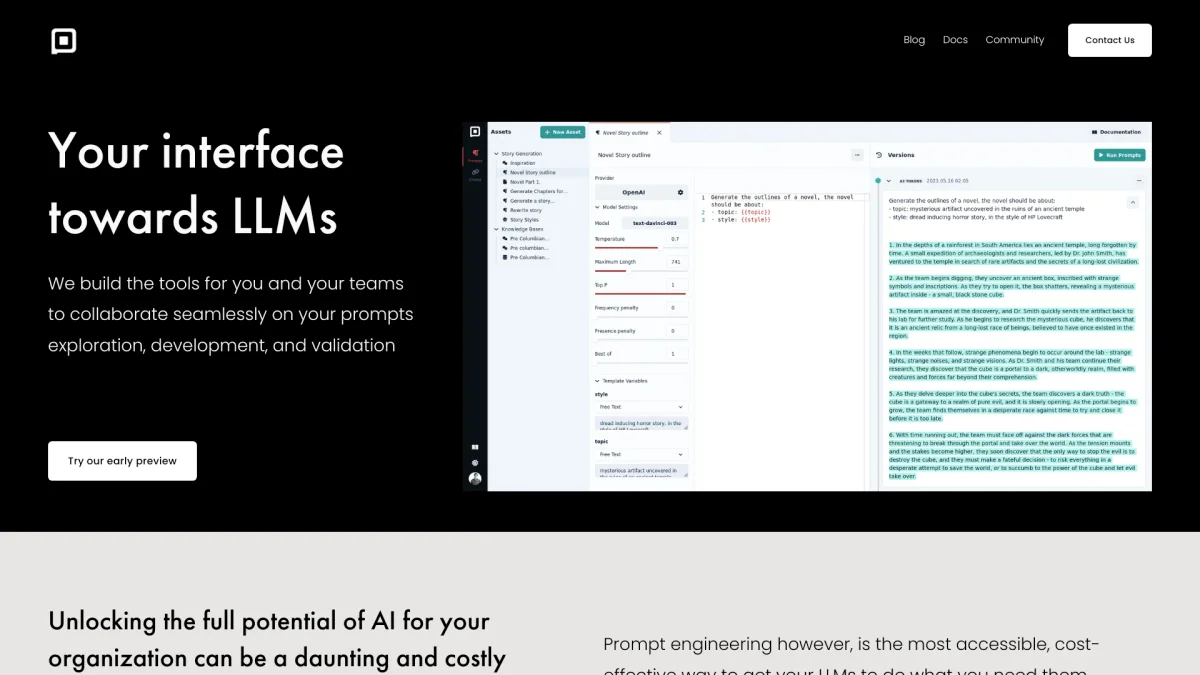Open the book icon in the lower sidebar

click(x=475, y=447)
